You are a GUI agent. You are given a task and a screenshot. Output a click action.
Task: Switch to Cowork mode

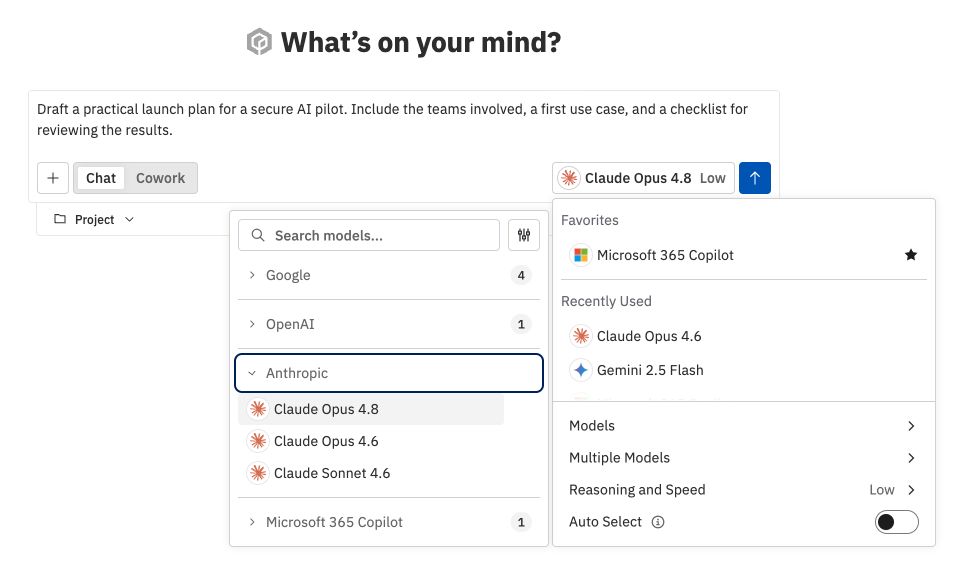click(160, 178)
